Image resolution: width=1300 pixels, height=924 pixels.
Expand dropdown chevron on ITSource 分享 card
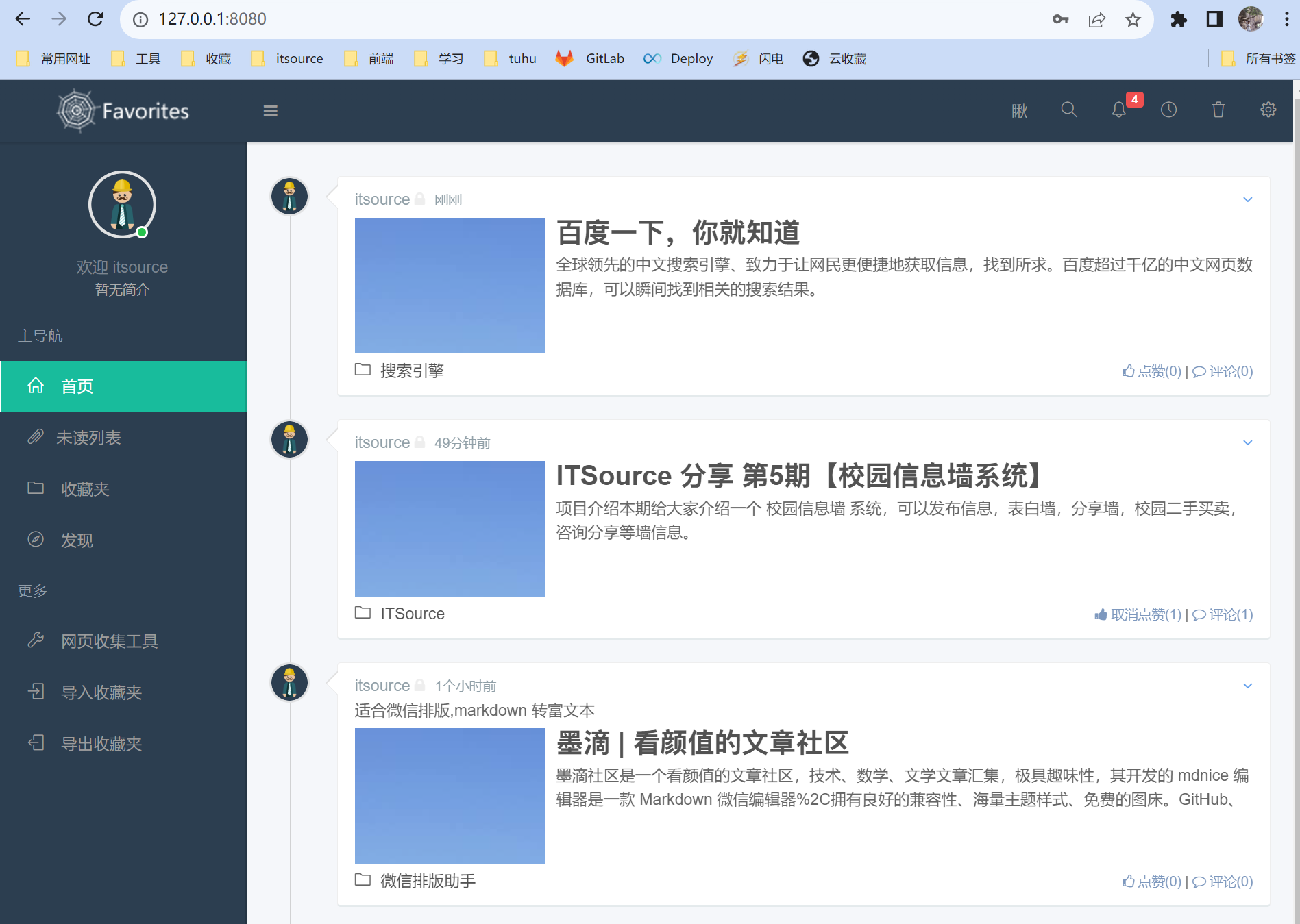click(1248, 442)
